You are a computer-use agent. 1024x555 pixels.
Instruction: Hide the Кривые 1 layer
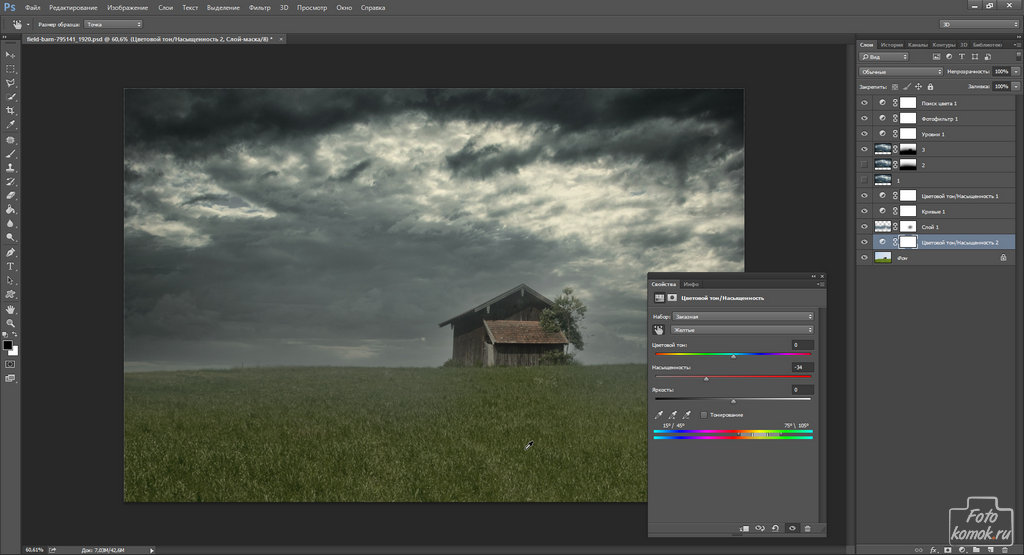click(x=864, y=212)
